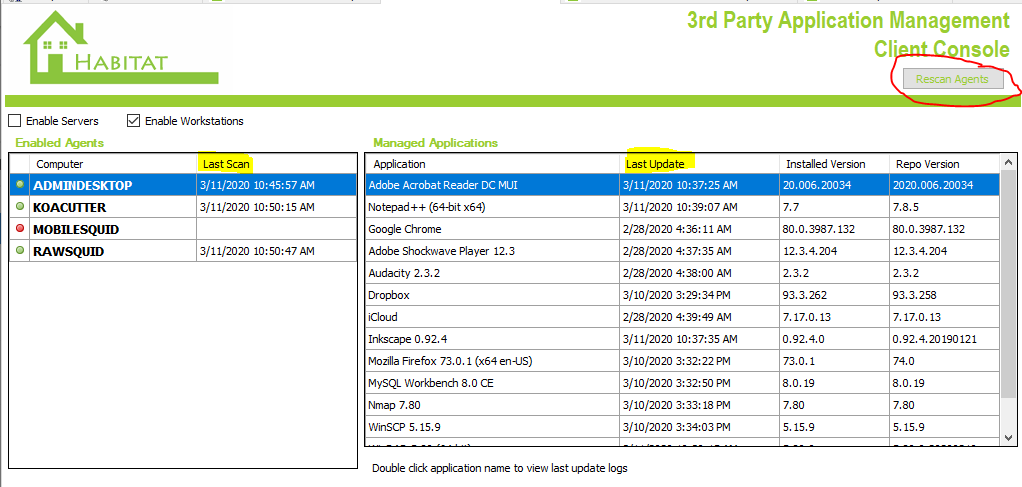1022x487 pixels.
Task: Click Notepad++ installed version 7.7
Action: click(789, 207)
